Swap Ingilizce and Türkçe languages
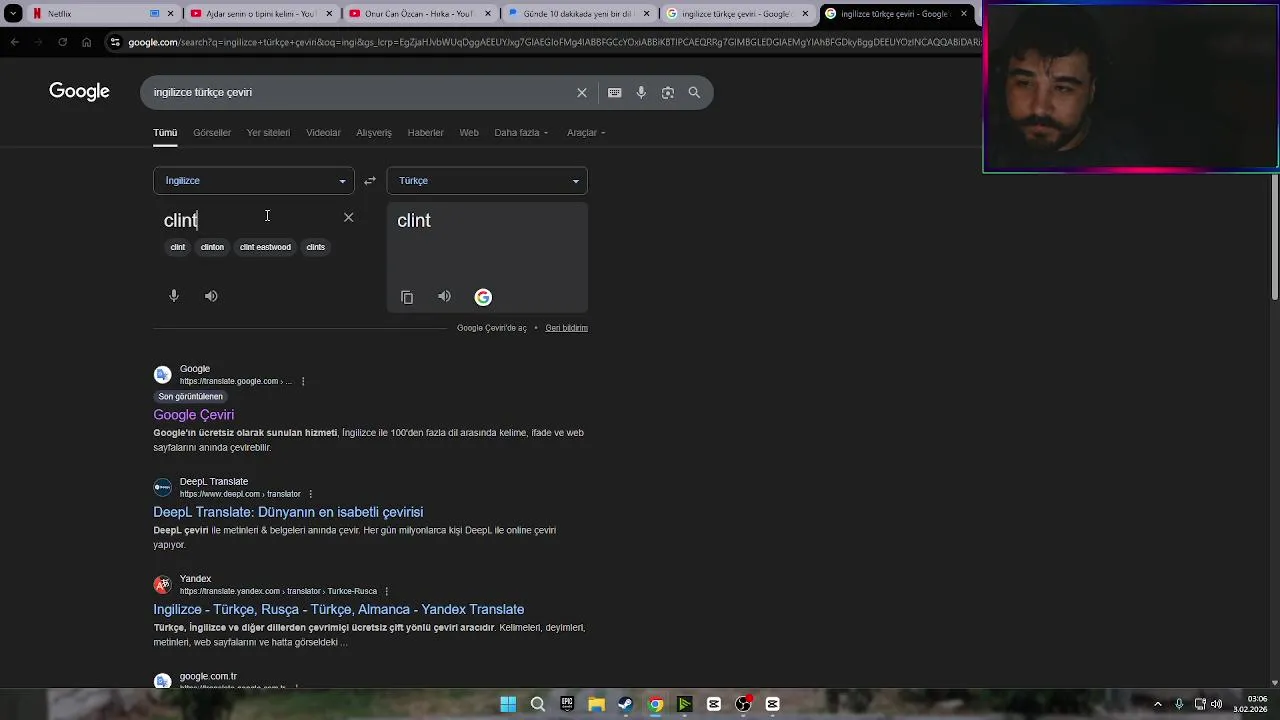This screenshot has height=720, width=1280. [370, 181]
